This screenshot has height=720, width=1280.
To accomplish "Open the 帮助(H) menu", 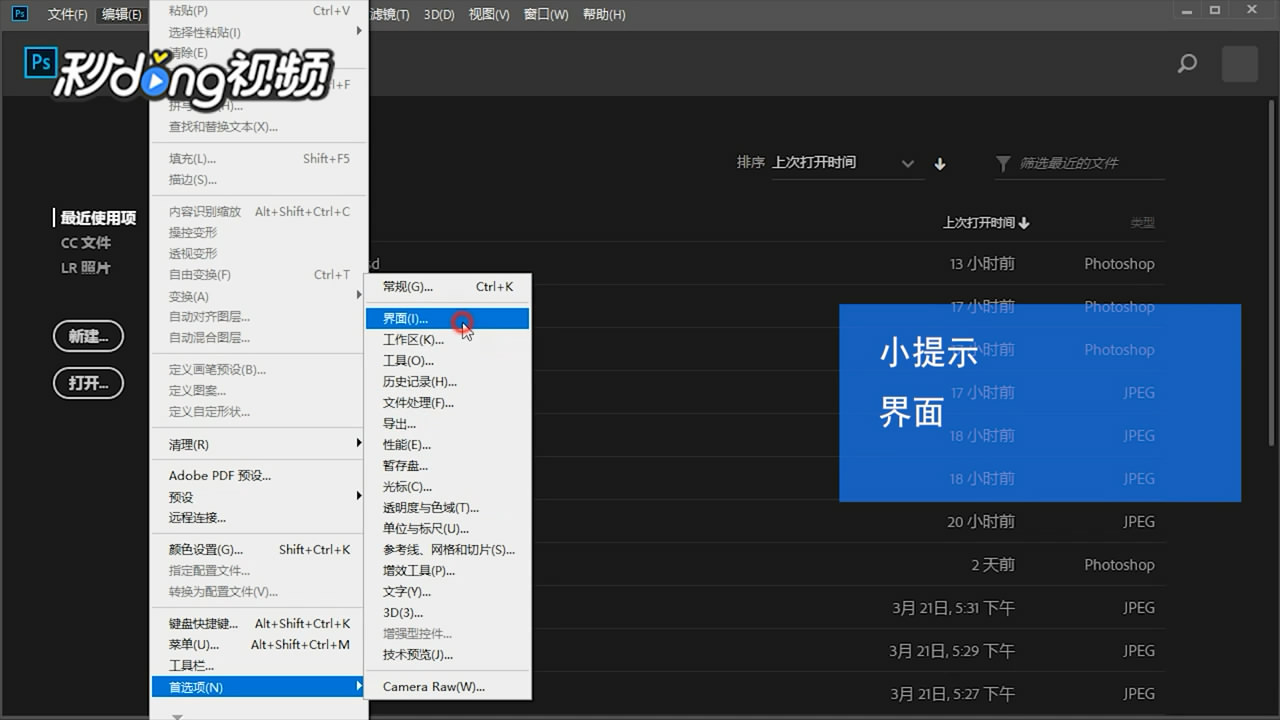I will click(x=604, y=14).
